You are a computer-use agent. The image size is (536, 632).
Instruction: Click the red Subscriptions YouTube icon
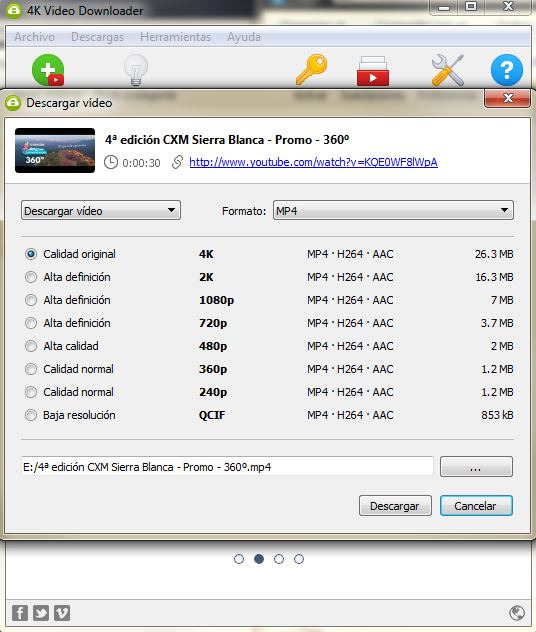(x=373, y=71)
